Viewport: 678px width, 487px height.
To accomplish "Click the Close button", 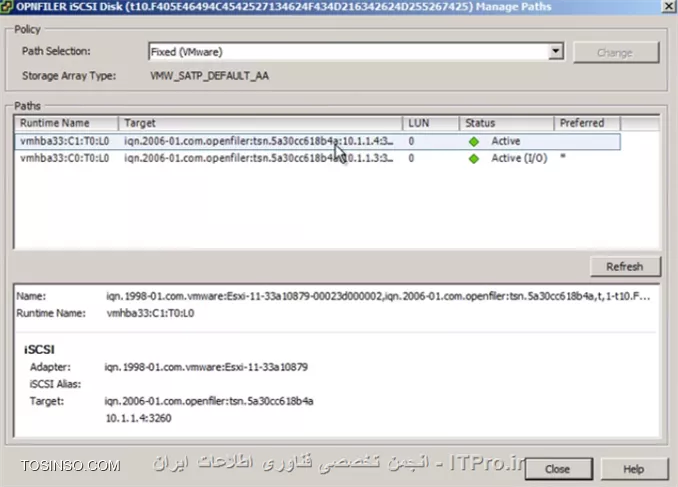I will pos(558,469).
